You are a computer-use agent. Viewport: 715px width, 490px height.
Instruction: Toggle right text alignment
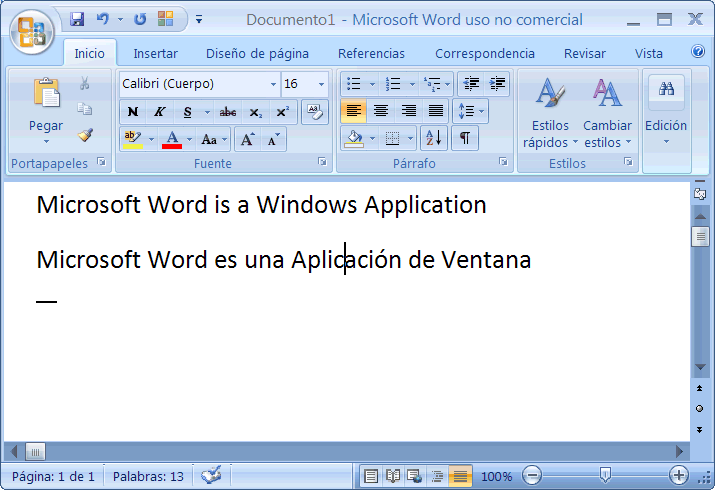pos(408,111)
